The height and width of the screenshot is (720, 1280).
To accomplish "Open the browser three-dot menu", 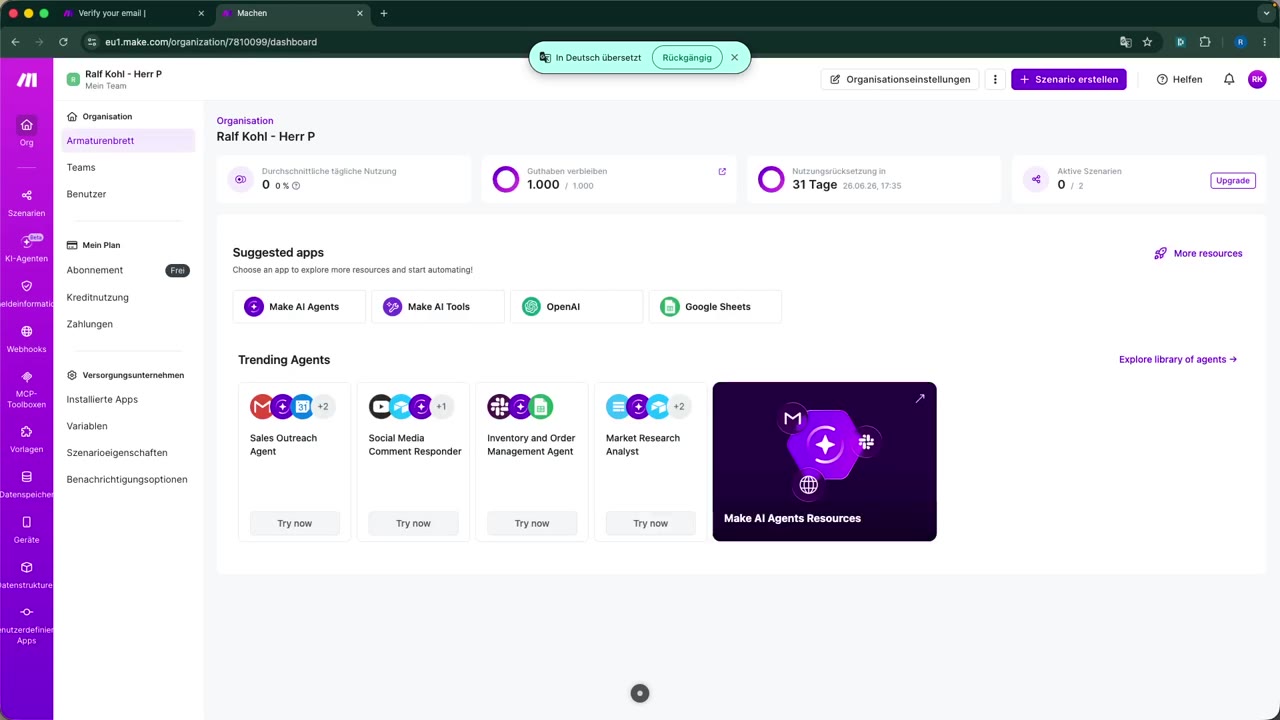I will point(1265,42).
